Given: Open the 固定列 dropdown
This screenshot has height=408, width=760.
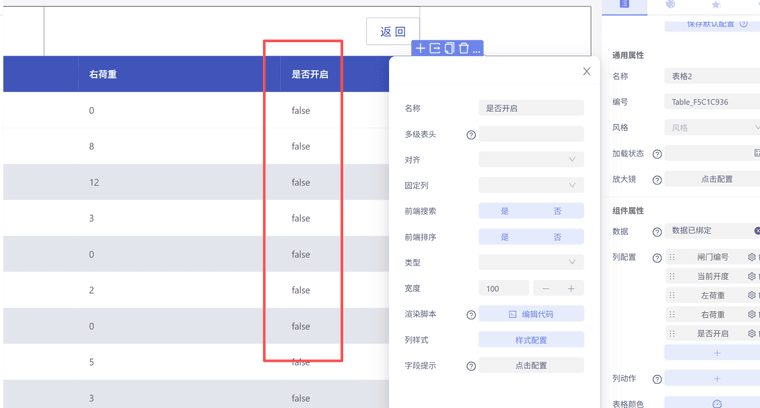Looking at the screenshot, I should coord(531,186).
